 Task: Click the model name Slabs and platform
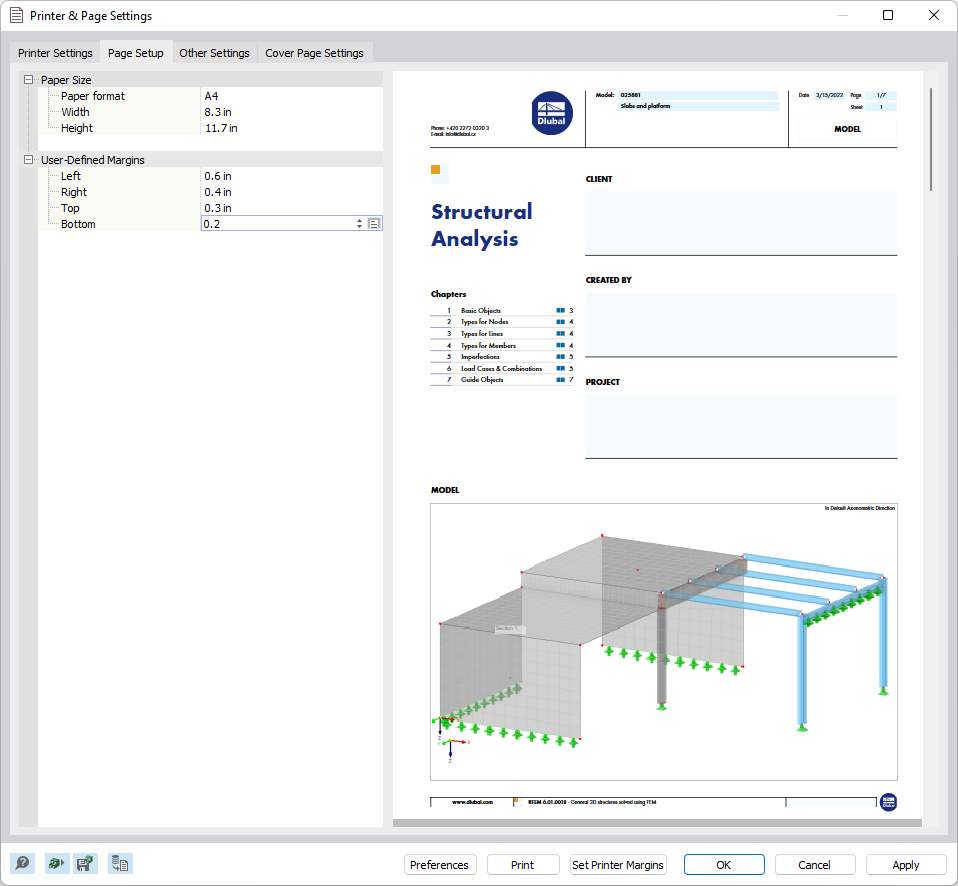coord(645,106)
